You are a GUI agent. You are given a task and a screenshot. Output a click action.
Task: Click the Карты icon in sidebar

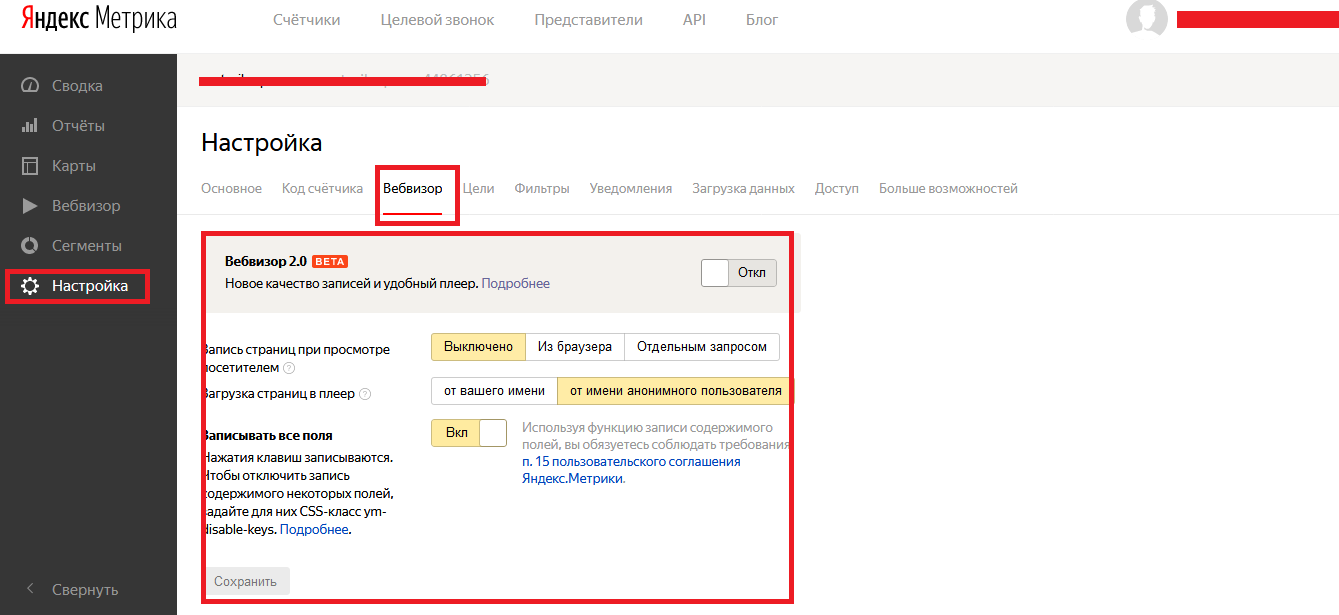pyautogui.click(x=30, y=166)
